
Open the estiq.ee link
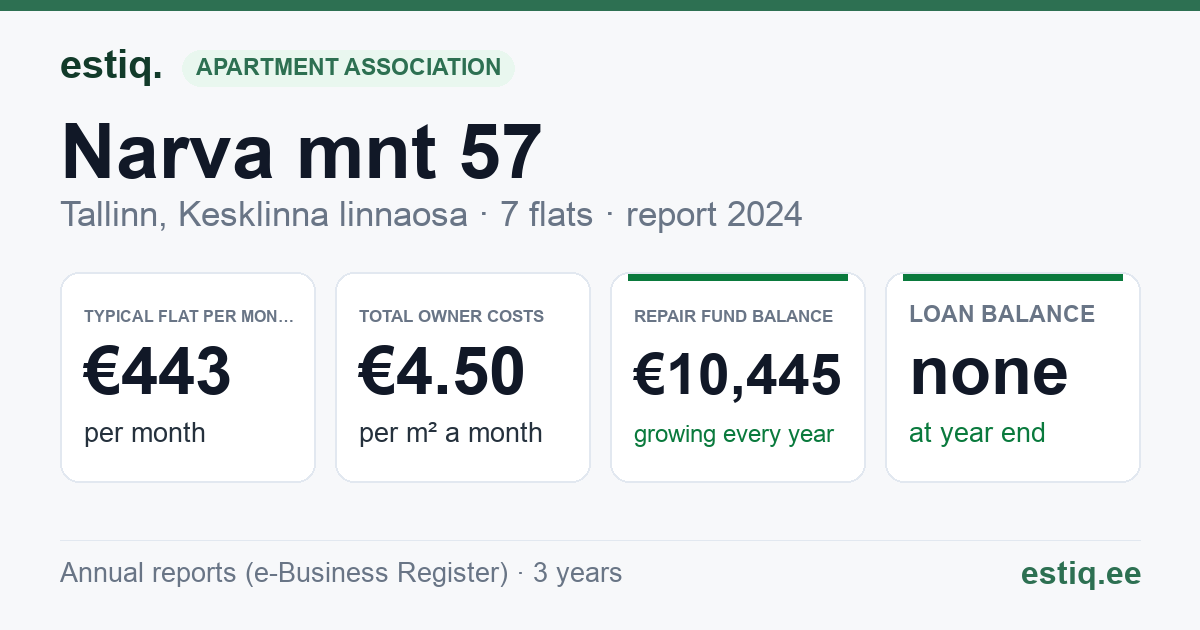pyautogui.click(x=1080, y=574)
